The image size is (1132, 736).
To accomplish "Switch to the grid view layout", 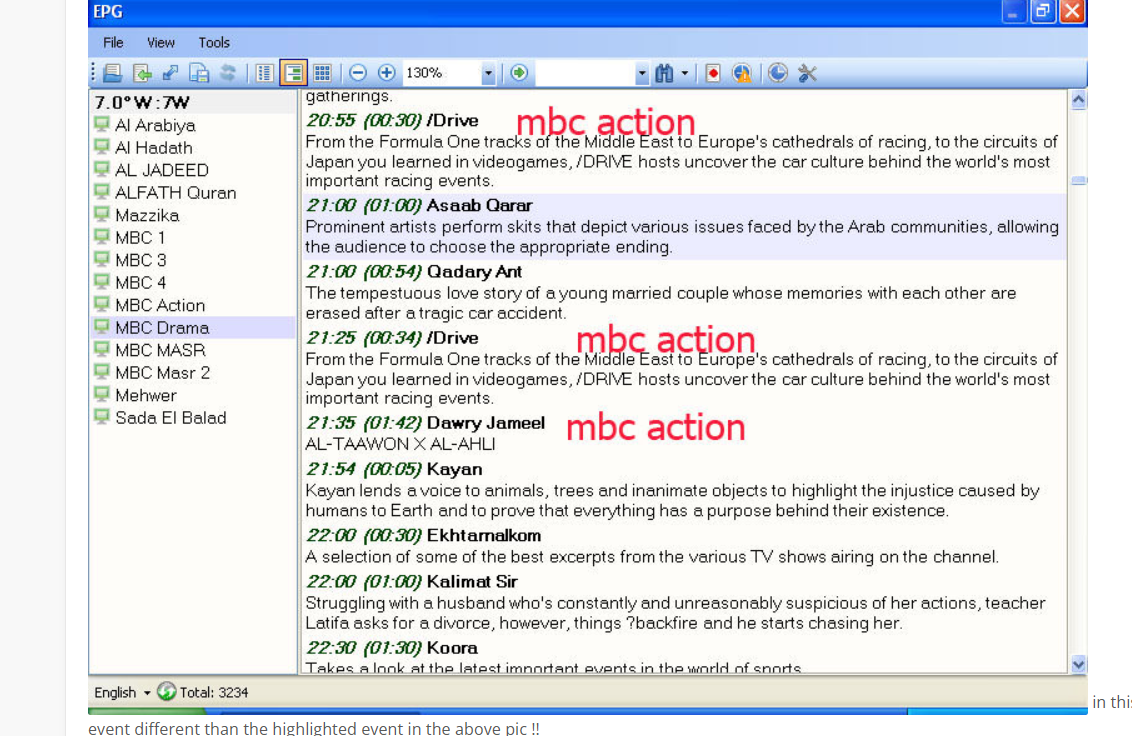I will [322, 73].
